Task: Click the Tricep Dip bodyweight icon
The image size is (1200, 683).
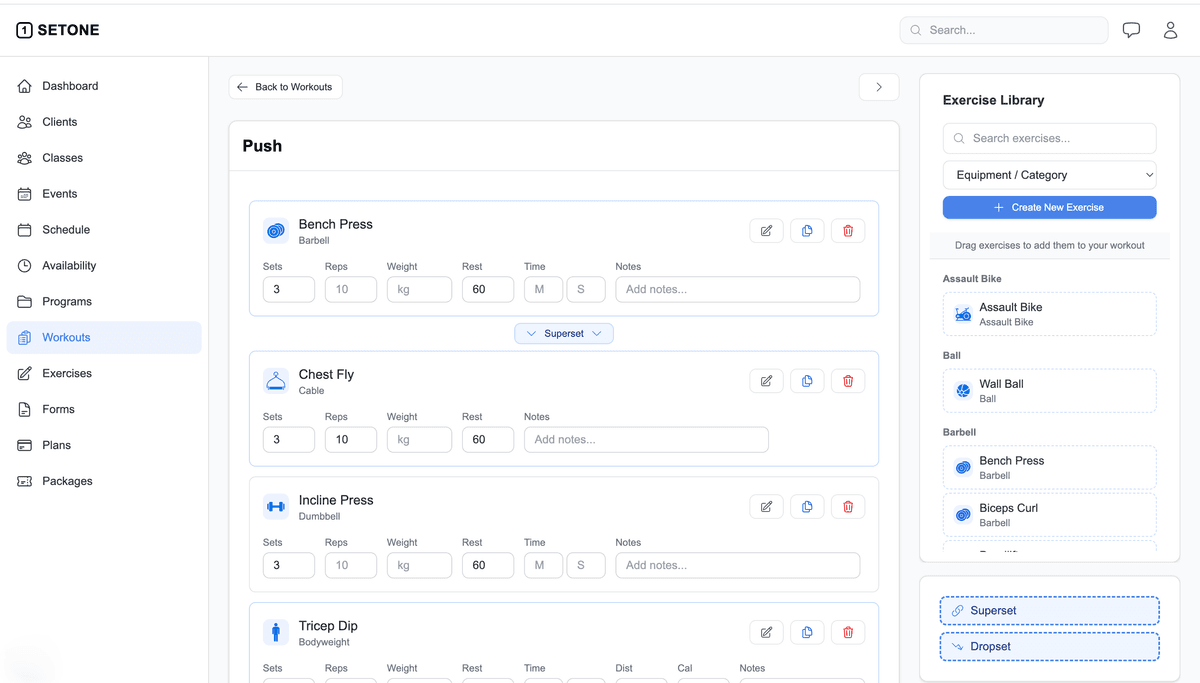Action: coord(276,632)
